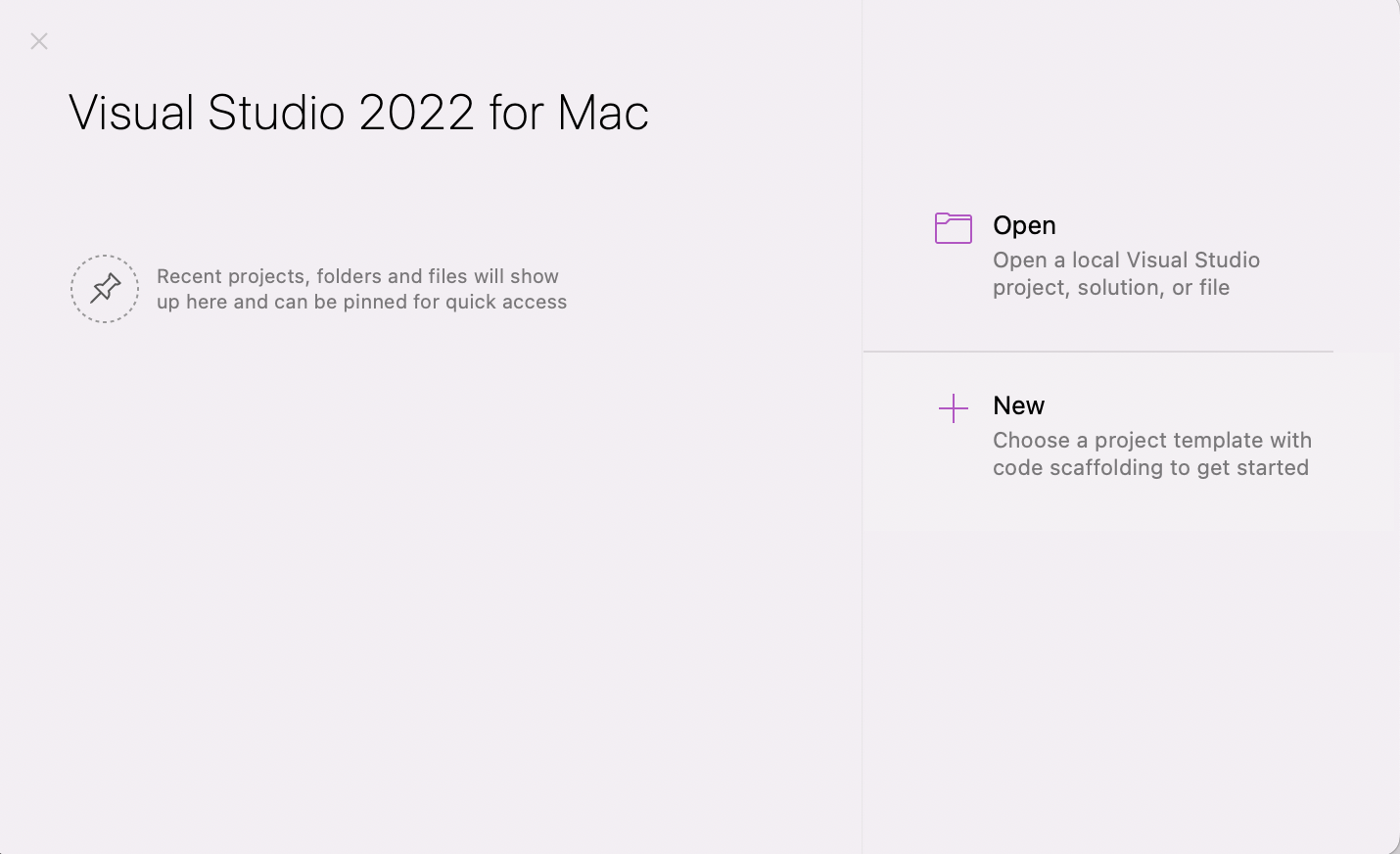The width and height of the screenshot is (1400, 854).
Task: Click the pin icon in dashed circle
Action: 105,289
